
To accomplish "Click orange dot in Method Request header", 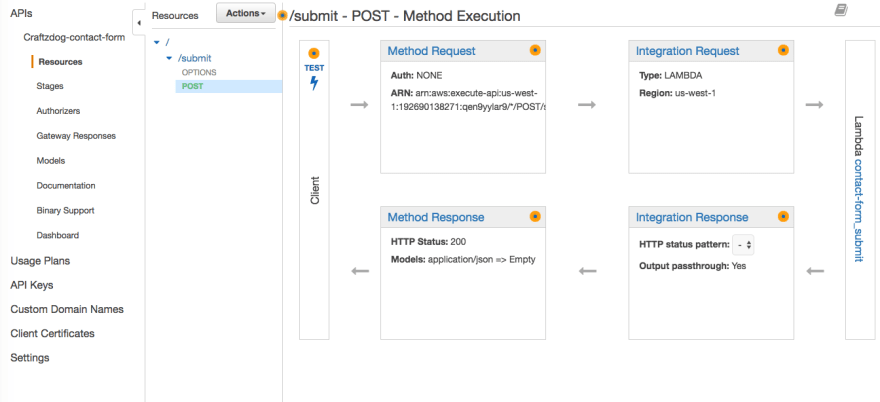I will [x=535, y=50].
